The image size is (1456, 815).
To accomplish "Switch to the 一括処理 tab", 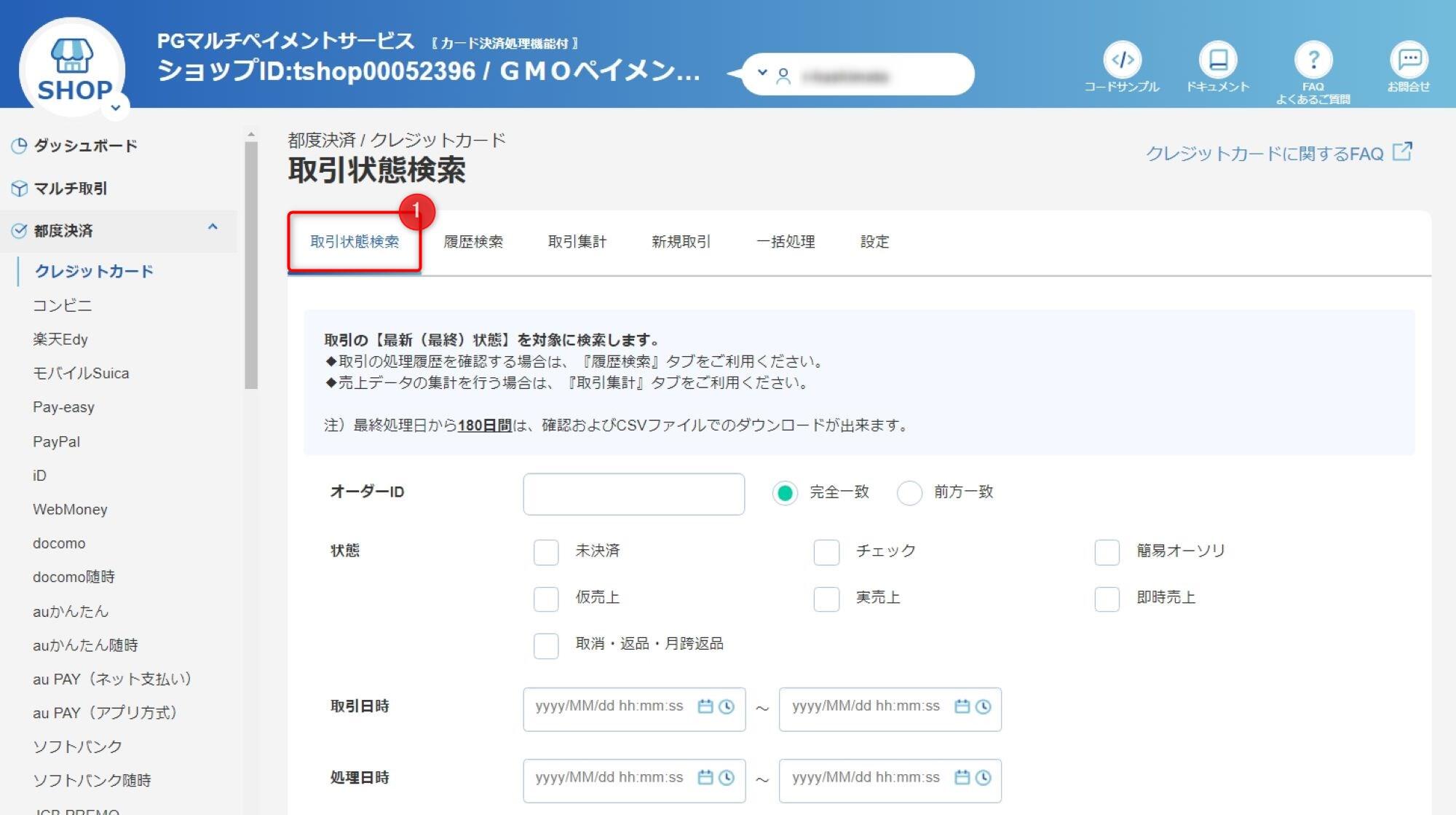I will point(786,242).
